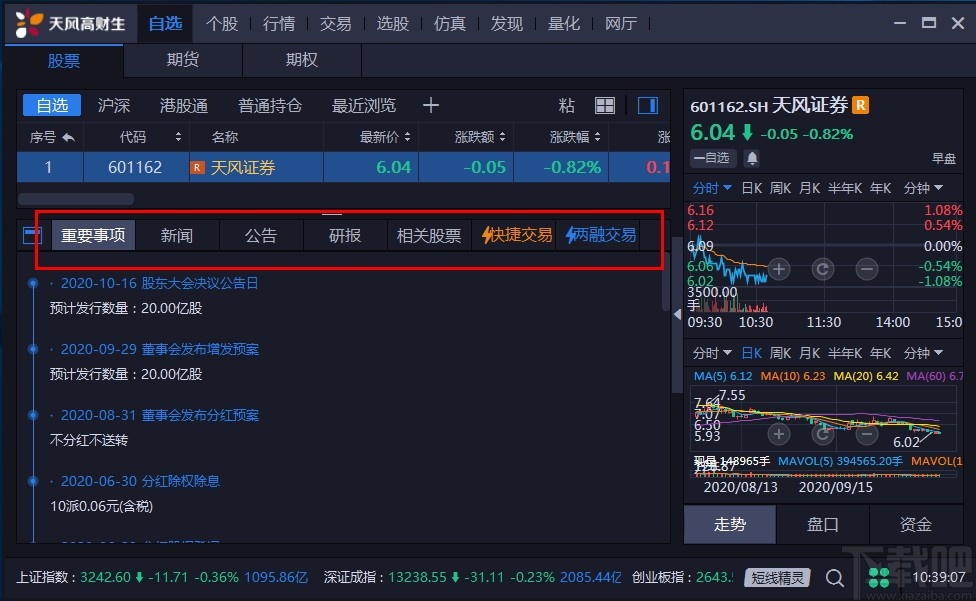
Task: Toggle the split panel layout icon
Action: click(647, 105)
